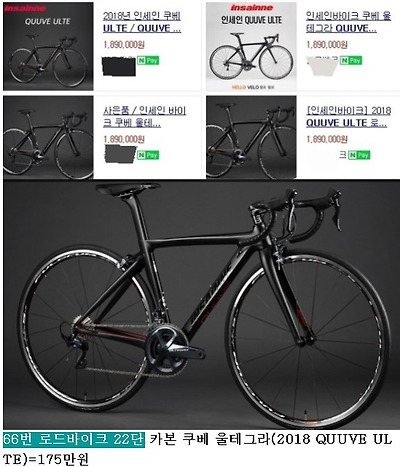Select the thumbnail beside the [인세인바이크] 2018 listing

pyautogui.click(x=251, y=137)
